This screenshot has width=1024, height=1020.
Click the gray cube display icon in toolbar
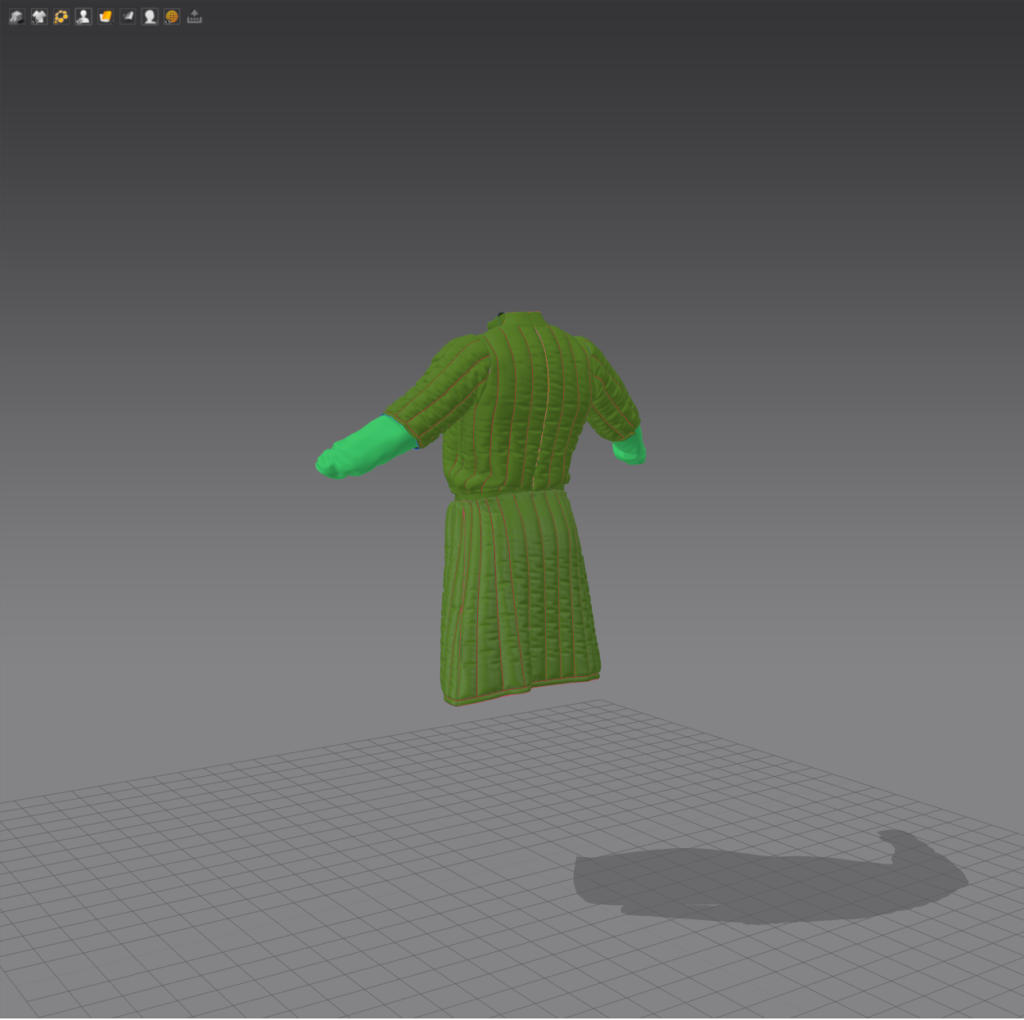click(x=17, y=17)
